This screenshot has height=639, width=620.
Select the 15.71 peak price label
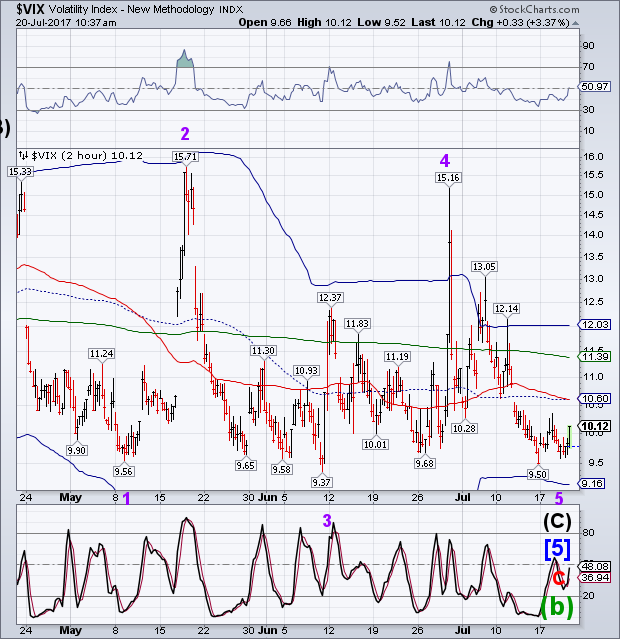185,157
